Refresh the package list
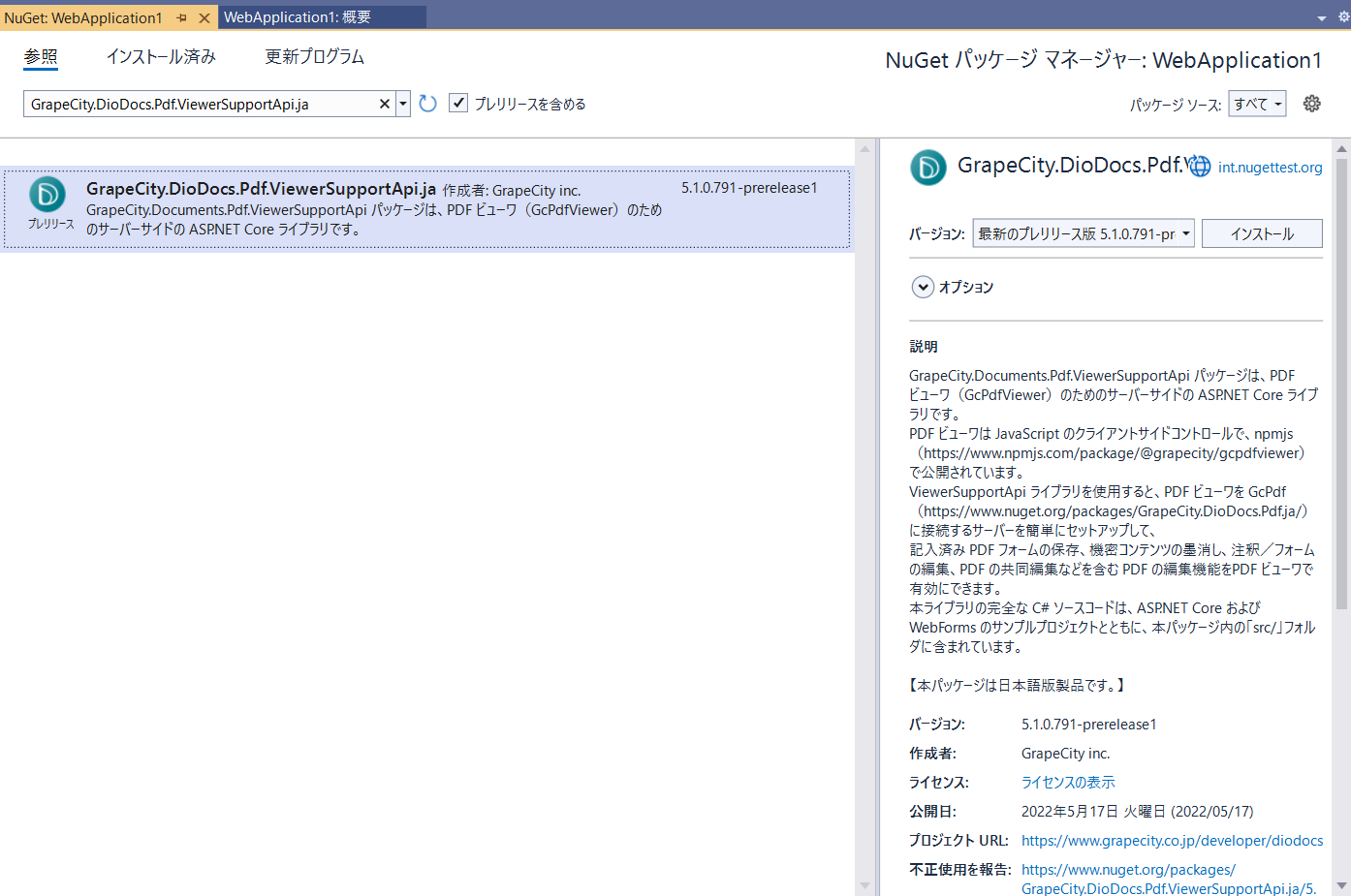Viewport: 1351px width, 896px height. (428, 104)
